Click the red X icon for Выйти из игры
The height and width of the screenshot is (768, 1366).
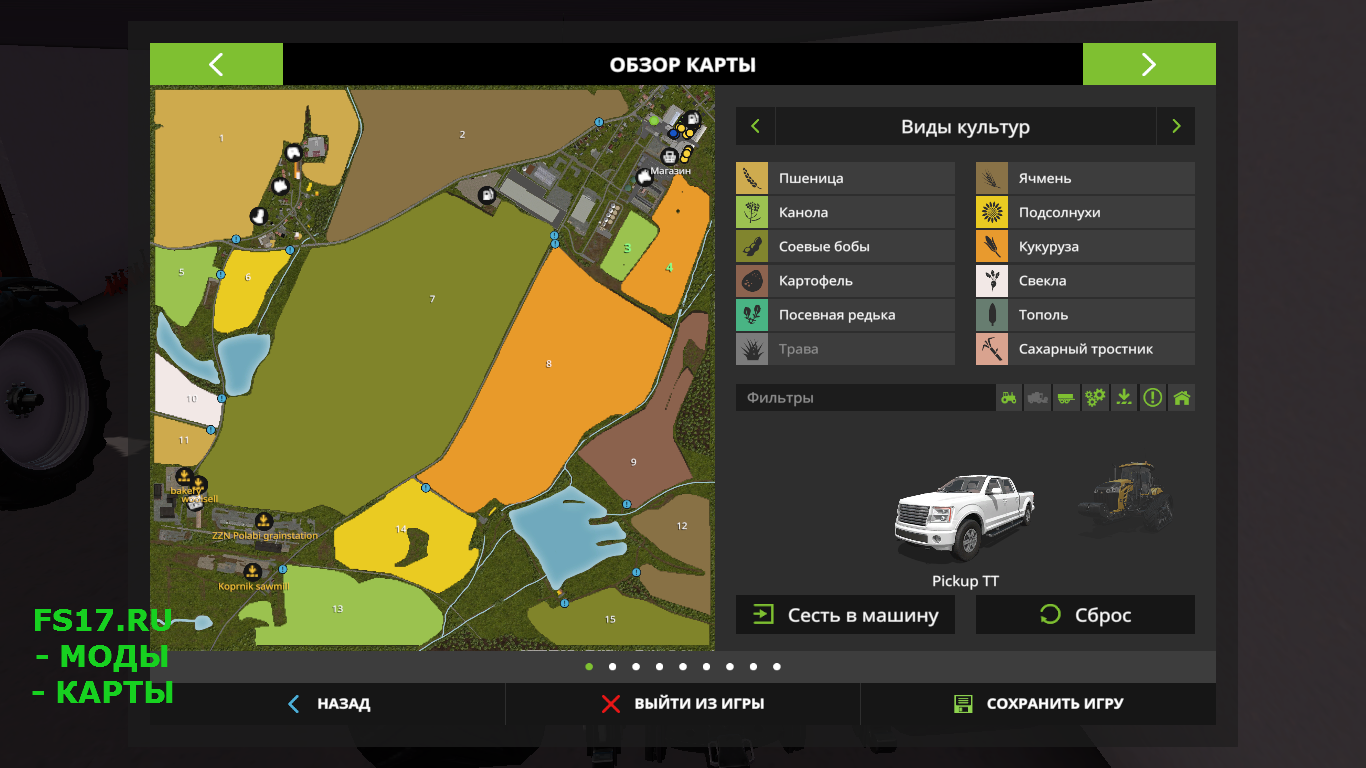click(611, 704)
